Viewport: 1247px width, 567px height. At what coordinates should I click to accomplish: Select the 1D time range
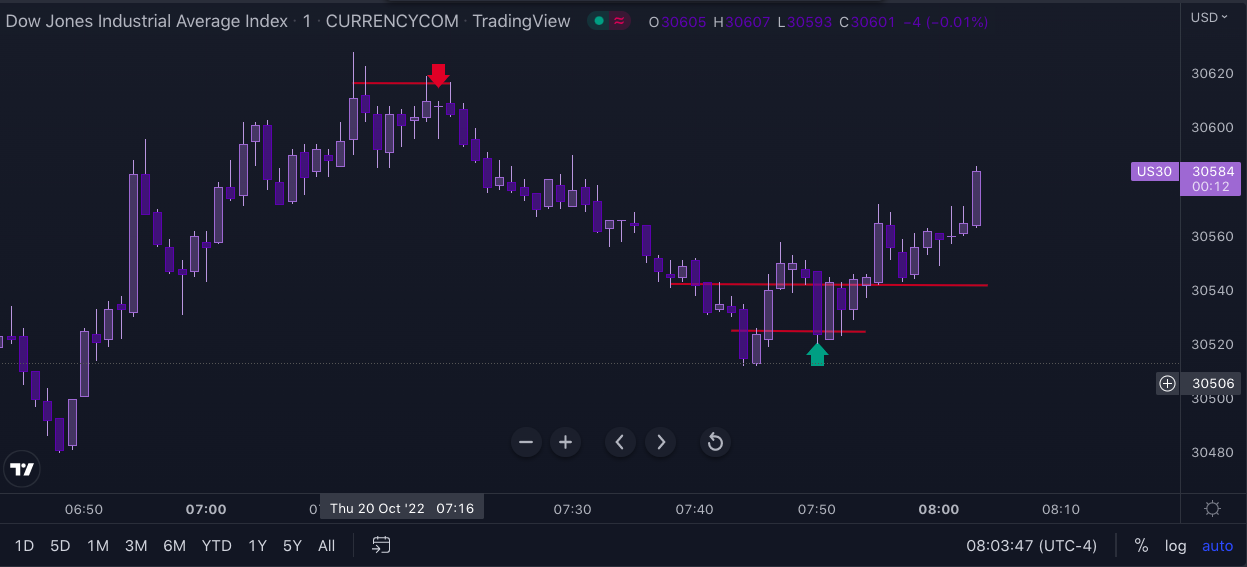24,546
